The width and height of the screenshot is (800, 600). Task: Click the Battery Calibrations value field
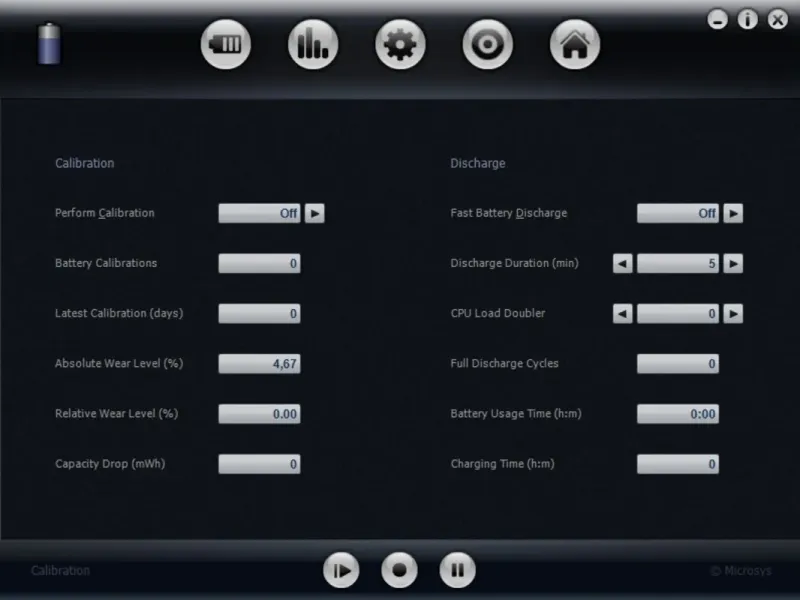259,263
